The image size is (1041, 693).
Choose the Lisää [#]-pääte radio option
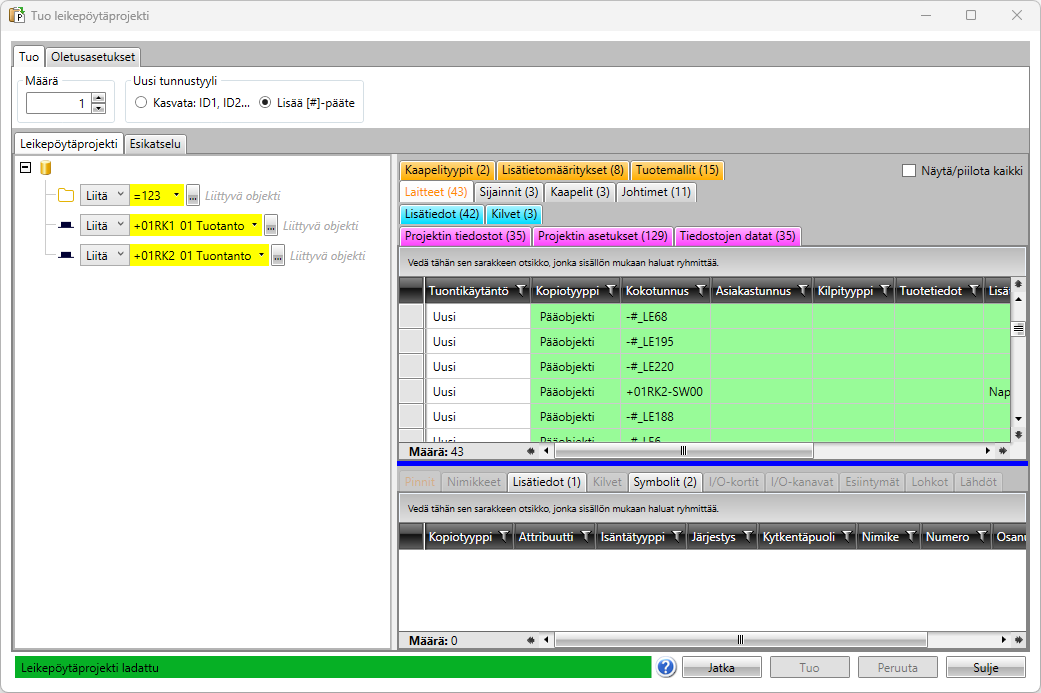[265, 102]
